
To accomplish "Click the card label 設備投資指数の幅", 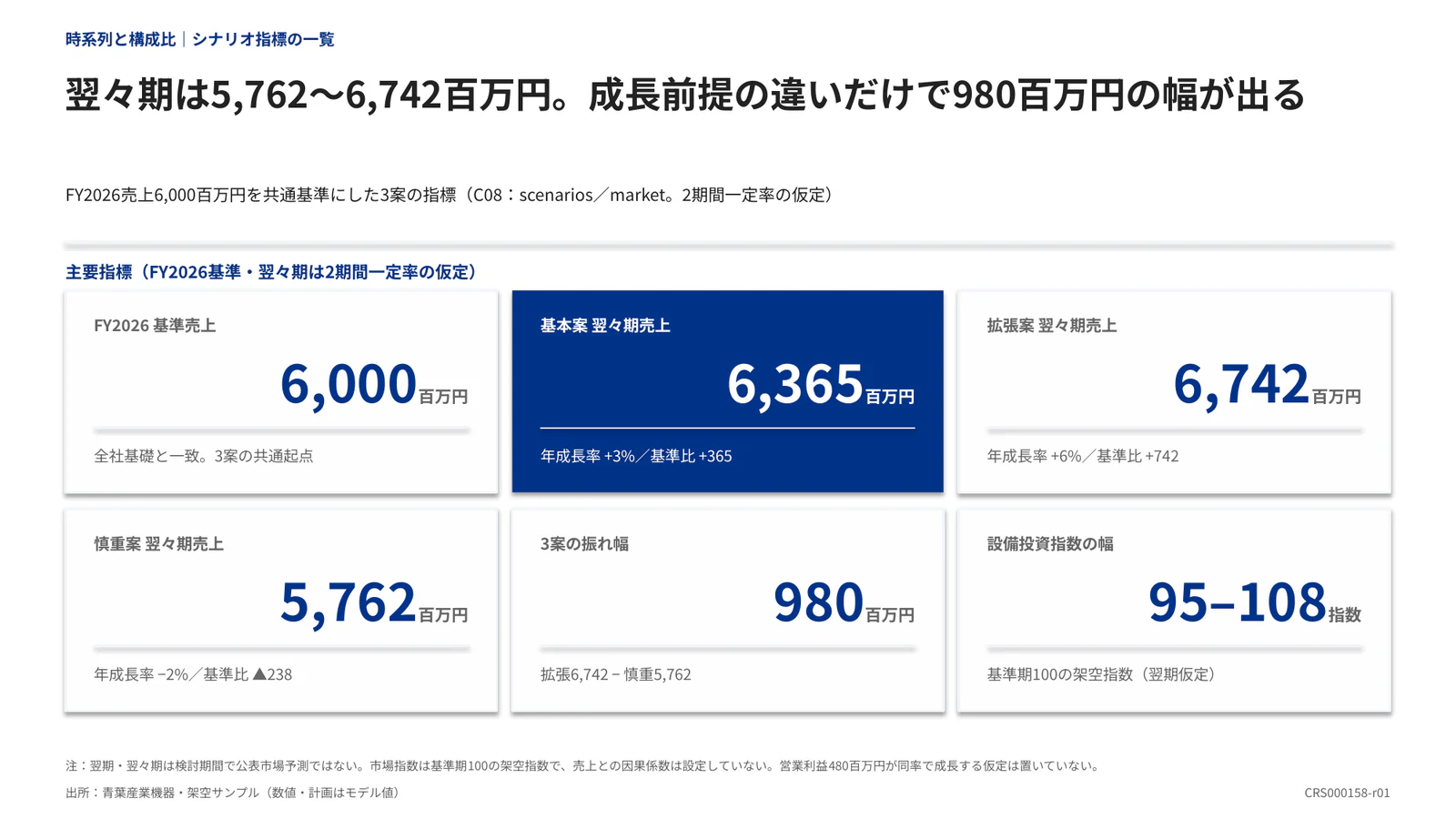I will [x=1050, y=544].
